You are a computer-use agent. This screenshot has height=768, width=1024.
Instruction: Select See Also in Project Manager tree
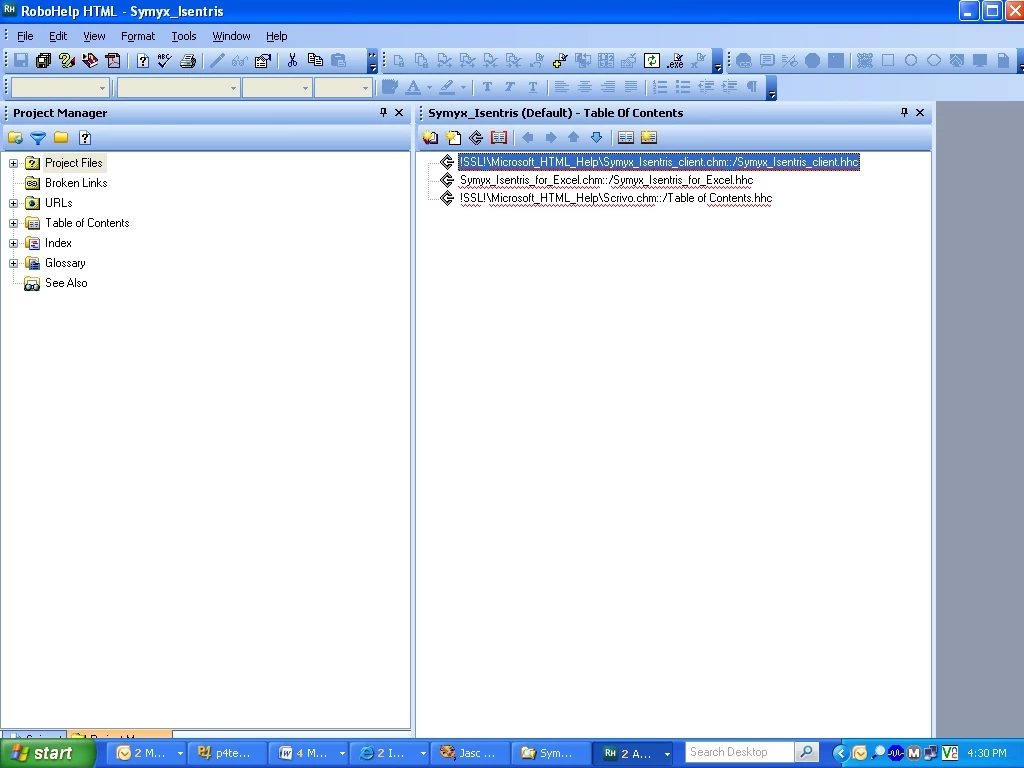pos(66,283)
